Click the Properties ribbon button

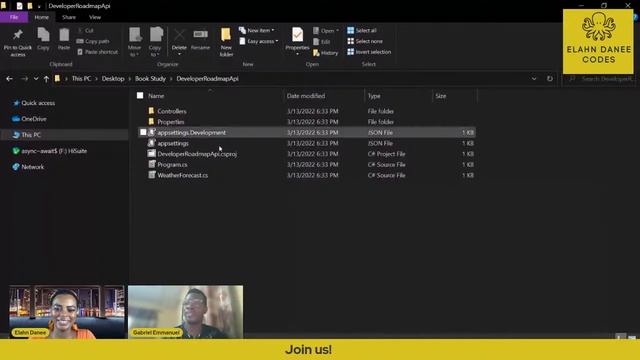click(x=297, y=42)
